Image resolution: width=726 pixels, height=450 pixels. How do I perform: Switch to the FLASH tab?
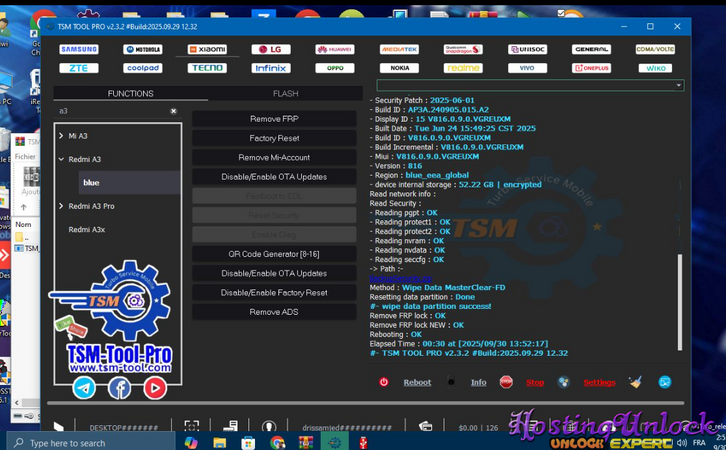pyautogui.click(x=286, y=94)
